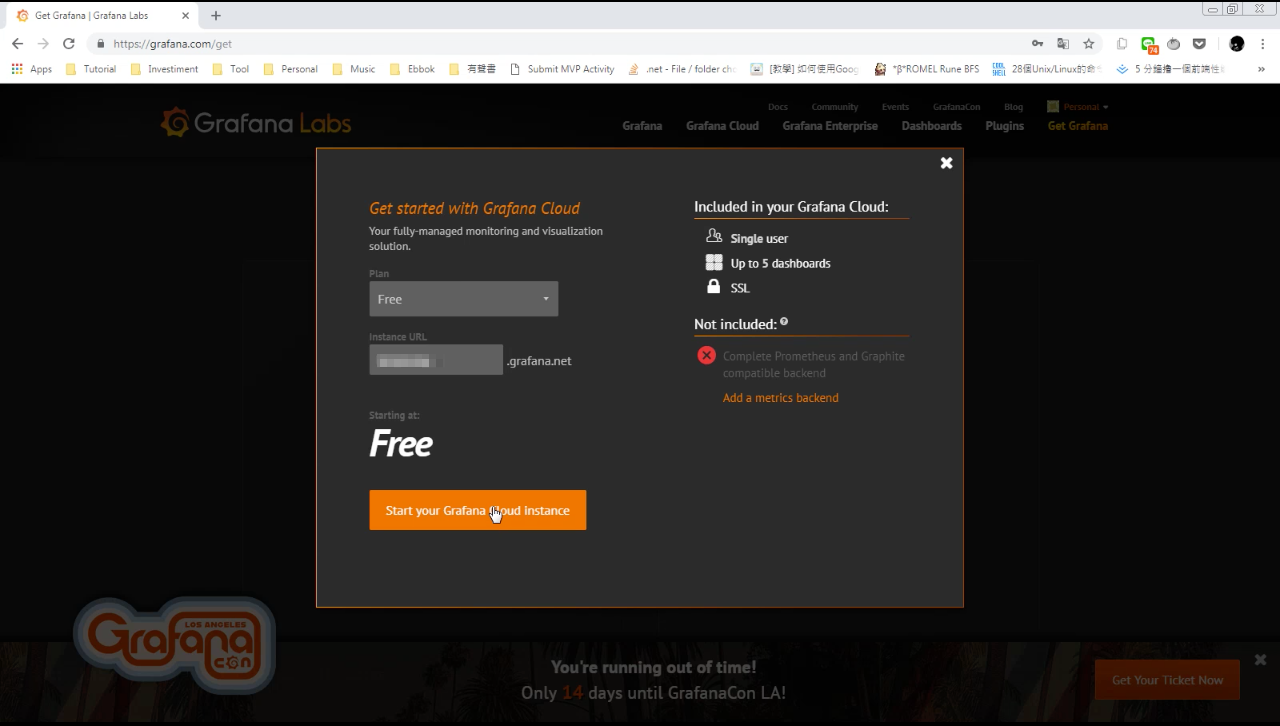Open the 28 Unix/Linux bookmark
The width and height of the screenshot is (1280, 726).
[1047, 69]
